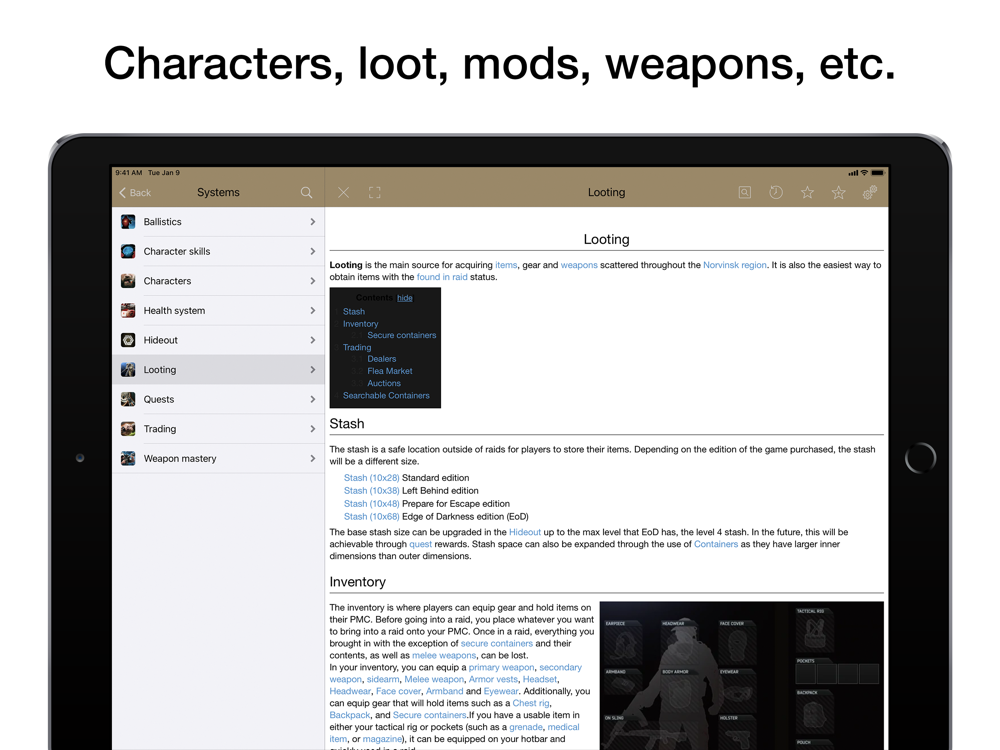Image resolution: width=1000 pixels, height=750 pixels.
Task: Jump to Inventory in contents box
Action: coord(360,323)
